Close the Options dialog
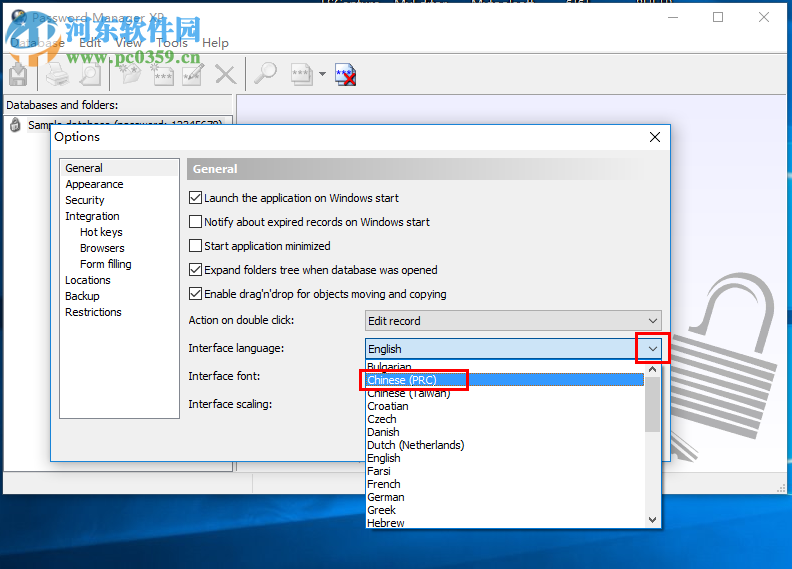 pyautogui.click(x=655, y=137)
